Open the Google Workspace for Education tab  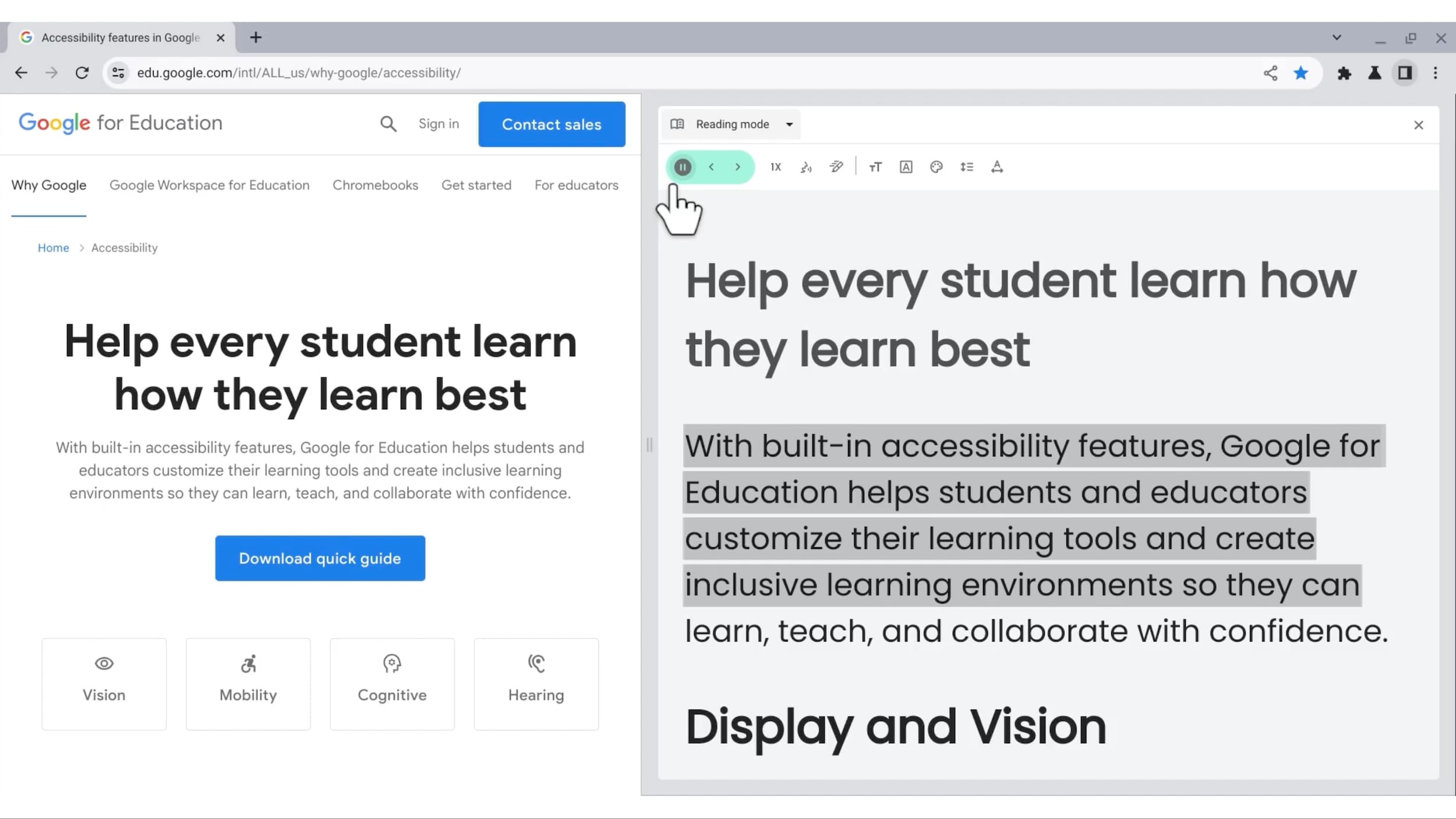point(210,185)
